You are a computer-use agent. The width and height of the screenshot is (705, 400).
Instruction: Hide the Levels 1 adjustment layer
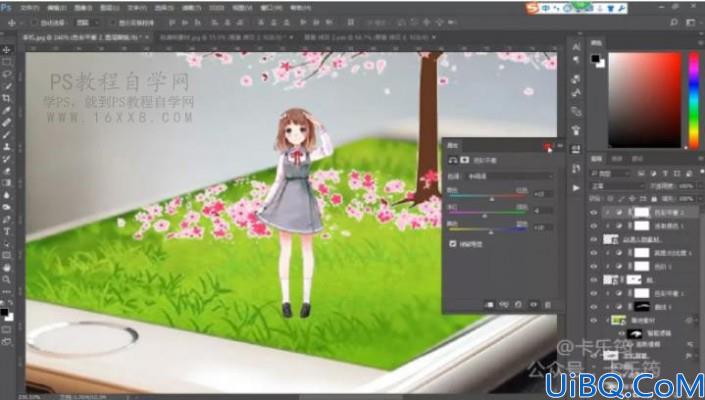click(594, 267)
